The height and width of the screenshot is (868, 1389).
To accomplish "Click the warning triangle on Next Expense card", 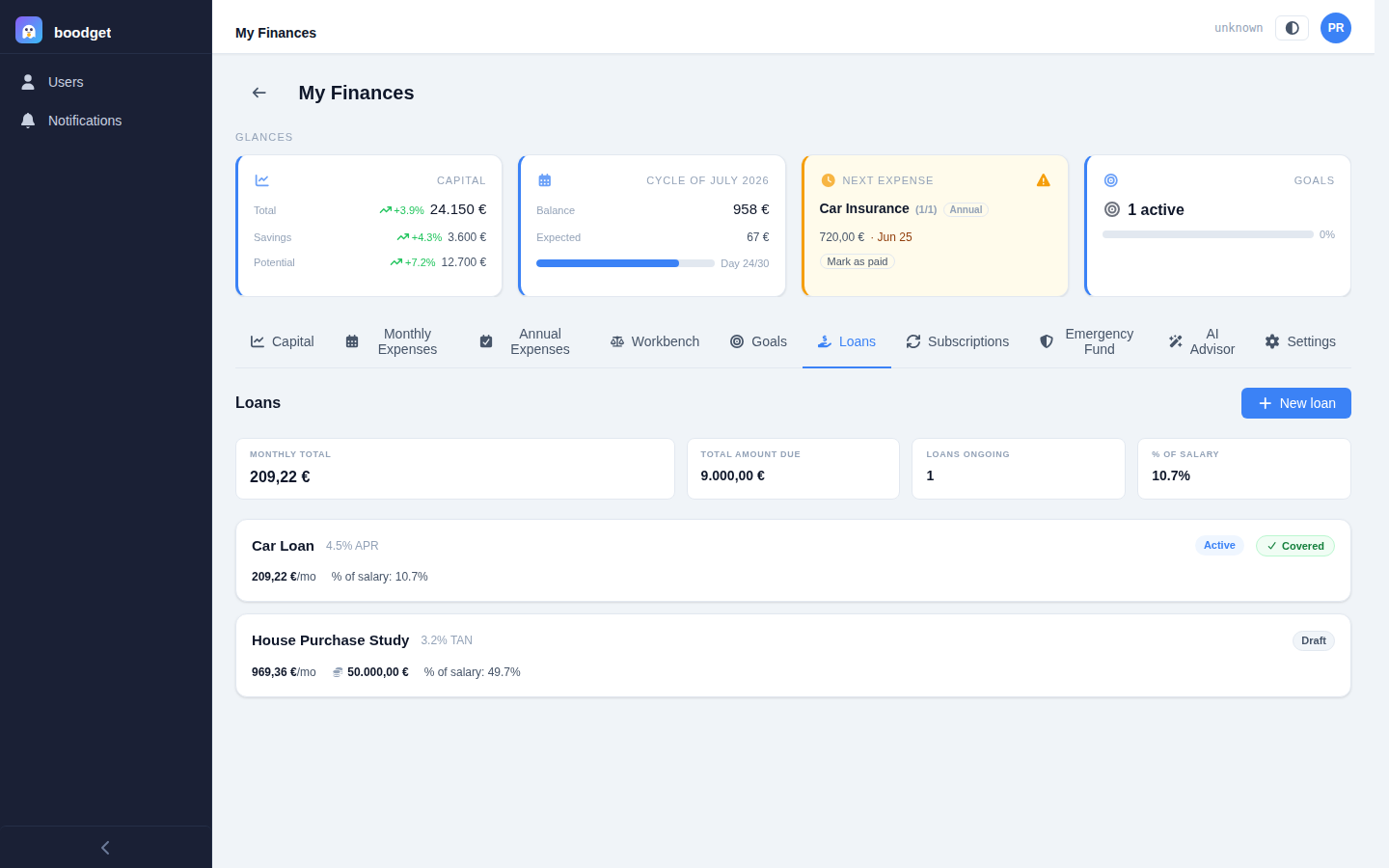I will 1044,180.
